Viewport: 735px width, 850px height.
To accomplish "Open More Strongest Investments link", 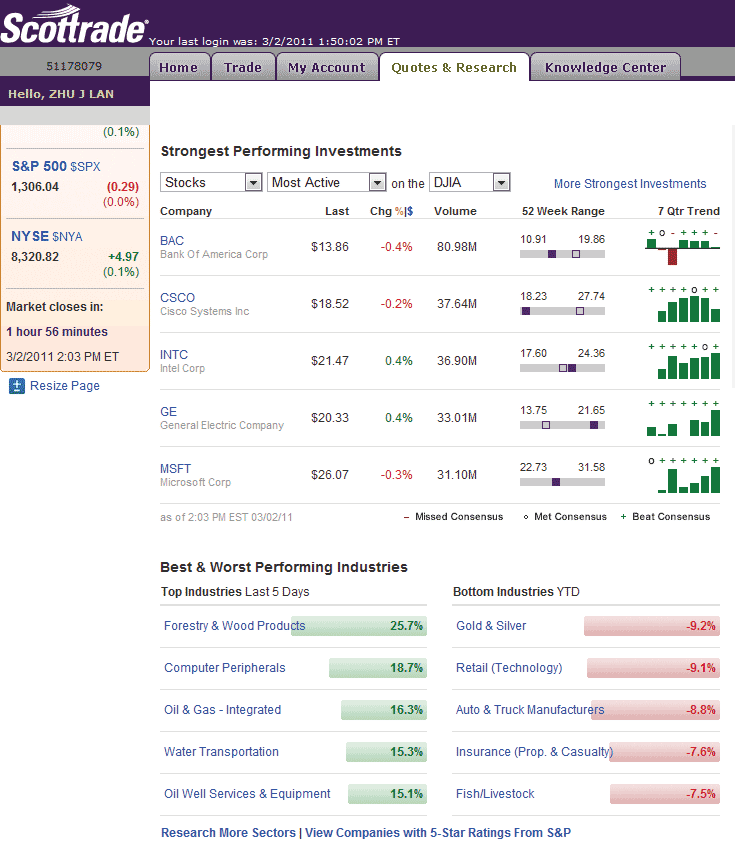I will [x=630, y=184].
